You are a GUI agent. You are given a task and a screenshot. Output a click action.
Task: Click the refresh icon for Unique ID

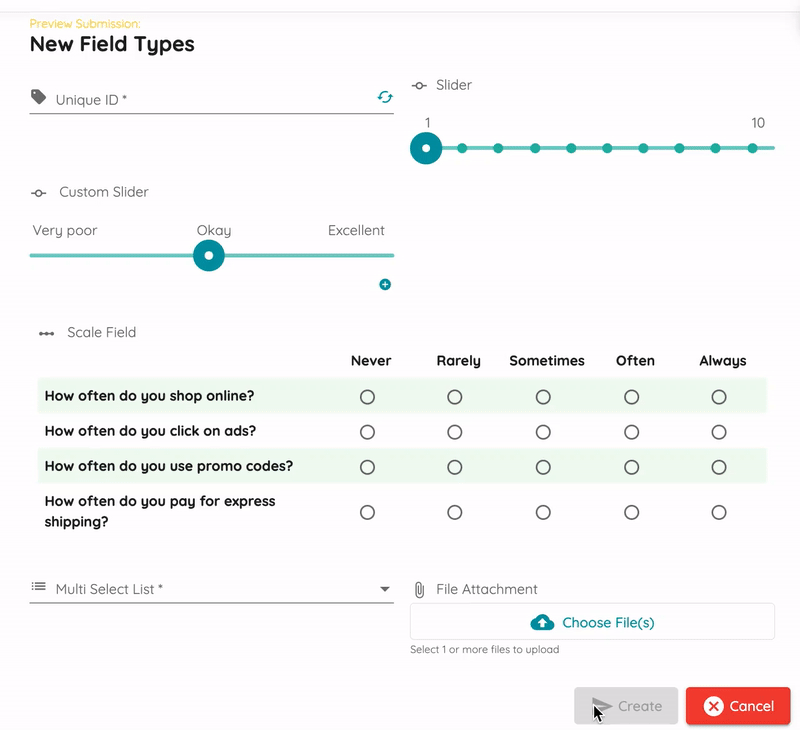(385, 96)
